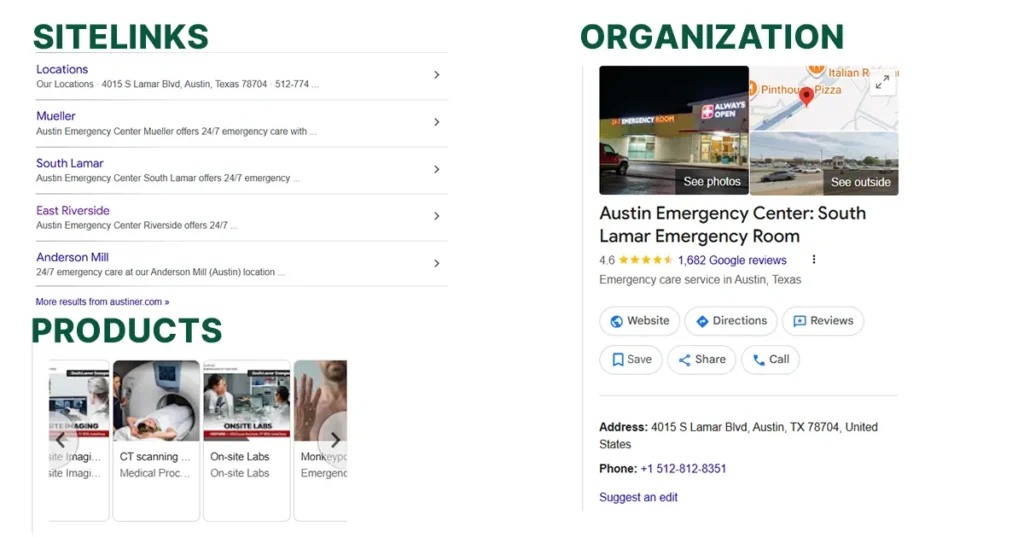
Task: Click the Share button
Action: pyautogui.click(x=701, y=360)
